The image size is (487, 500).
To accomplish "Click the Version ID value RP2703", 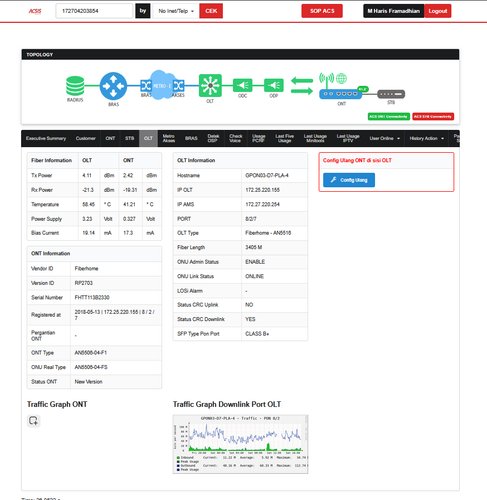I will click(x=84, y=283).
